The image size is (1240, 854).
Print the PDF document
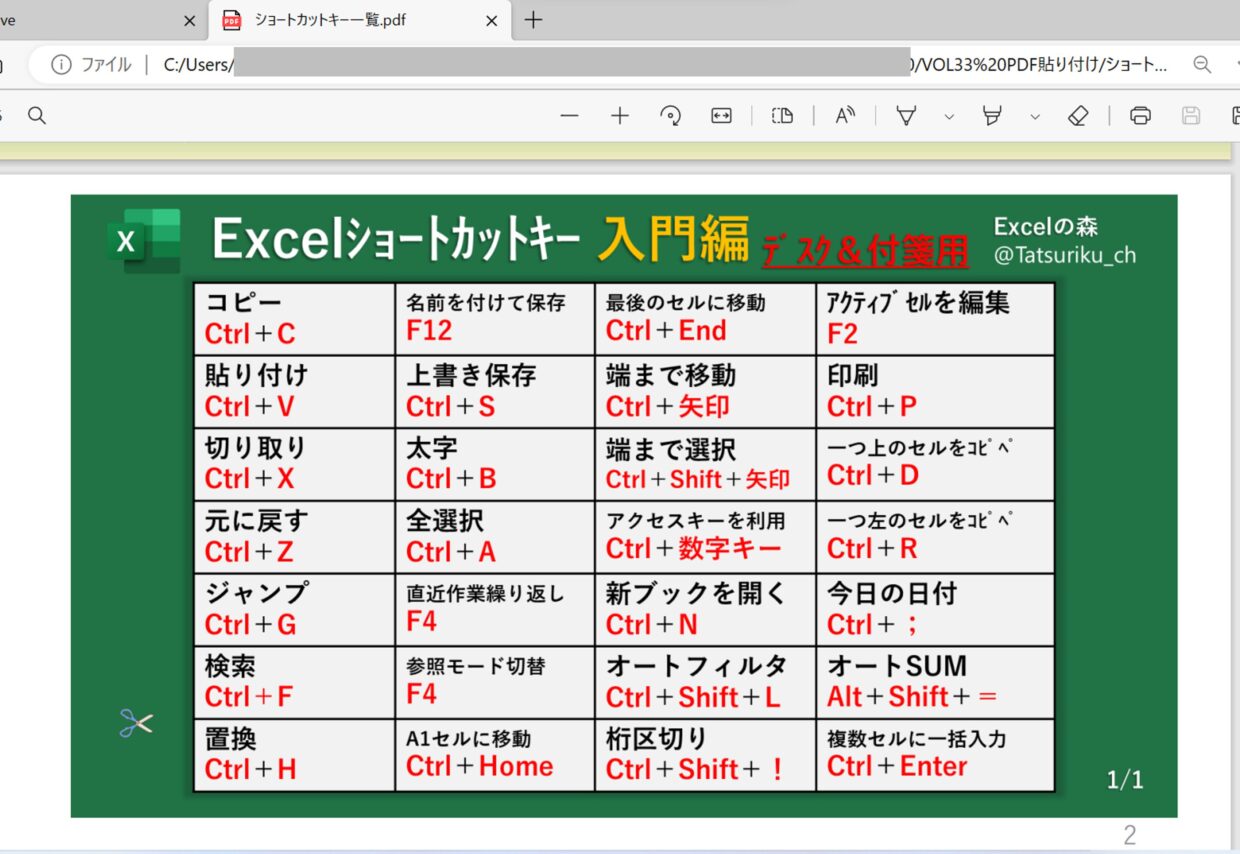click(1140, 116)
